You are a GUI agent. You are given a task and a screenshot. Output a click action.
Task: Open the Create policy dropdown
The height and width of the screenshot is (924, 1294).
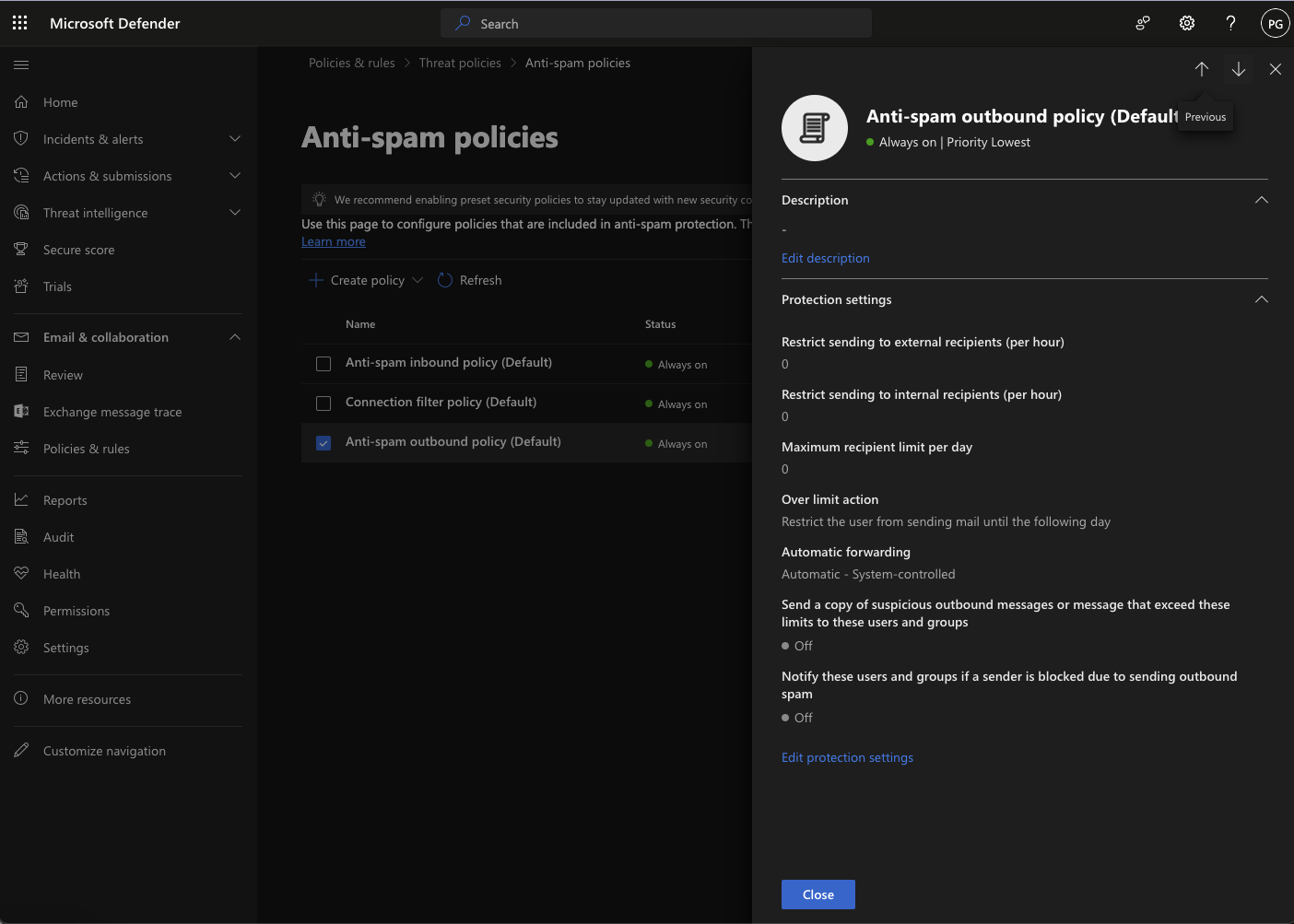[366, 280]
